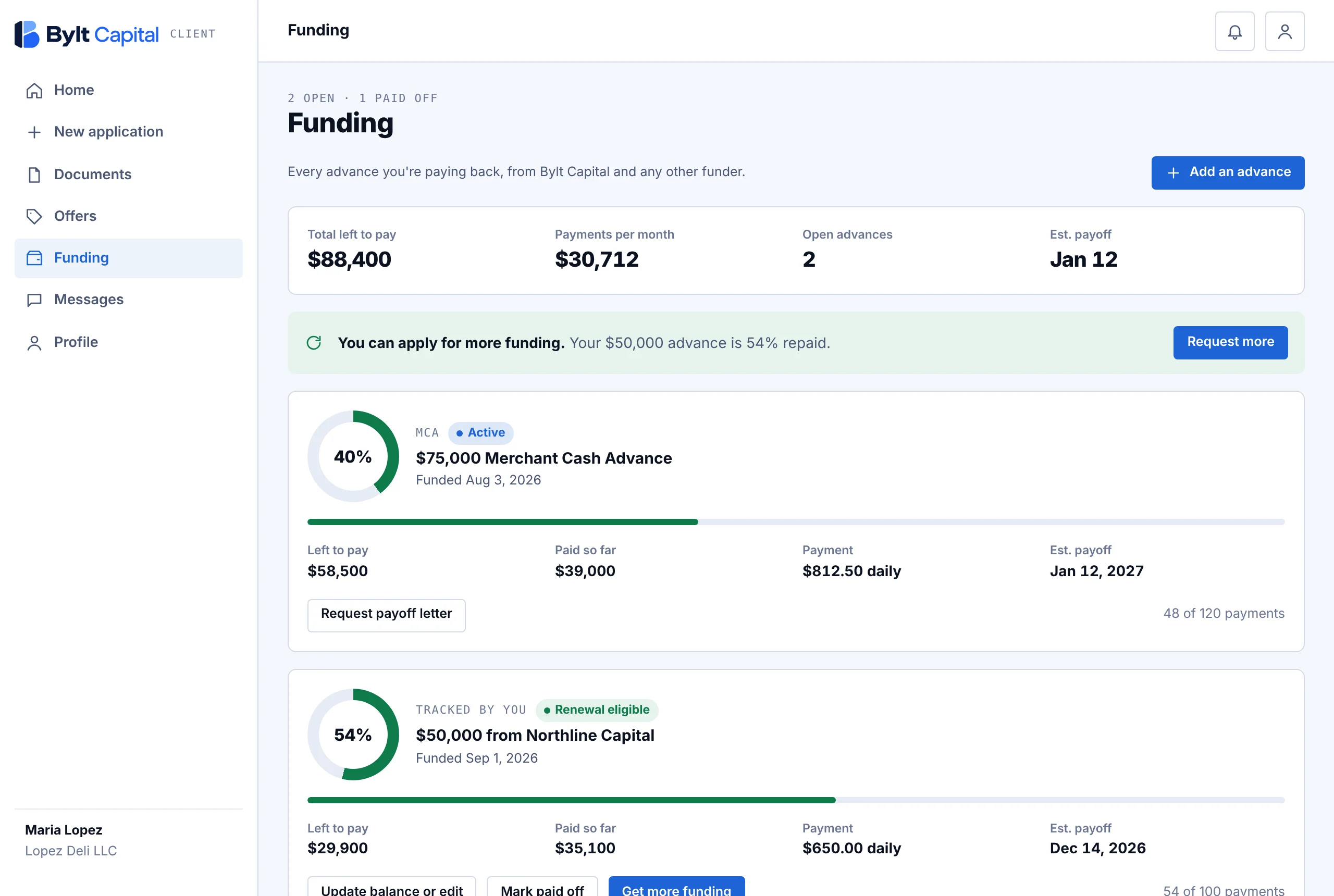Click the $30,712 payments per month value

pyautogui.click(x=596, y=259)
